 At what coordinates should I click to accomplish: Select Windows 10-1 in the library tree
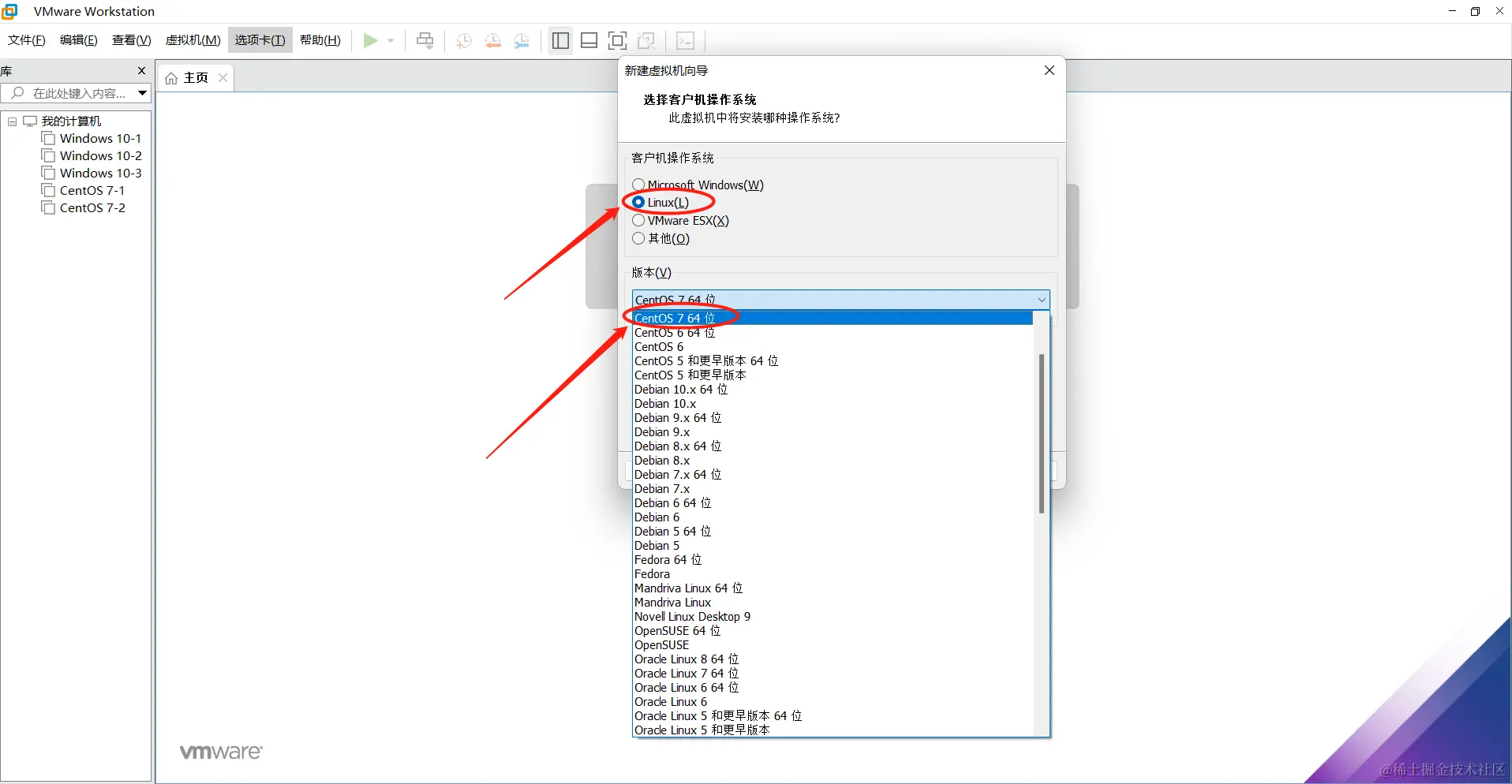pyautogui.click(x=100, y=138)
